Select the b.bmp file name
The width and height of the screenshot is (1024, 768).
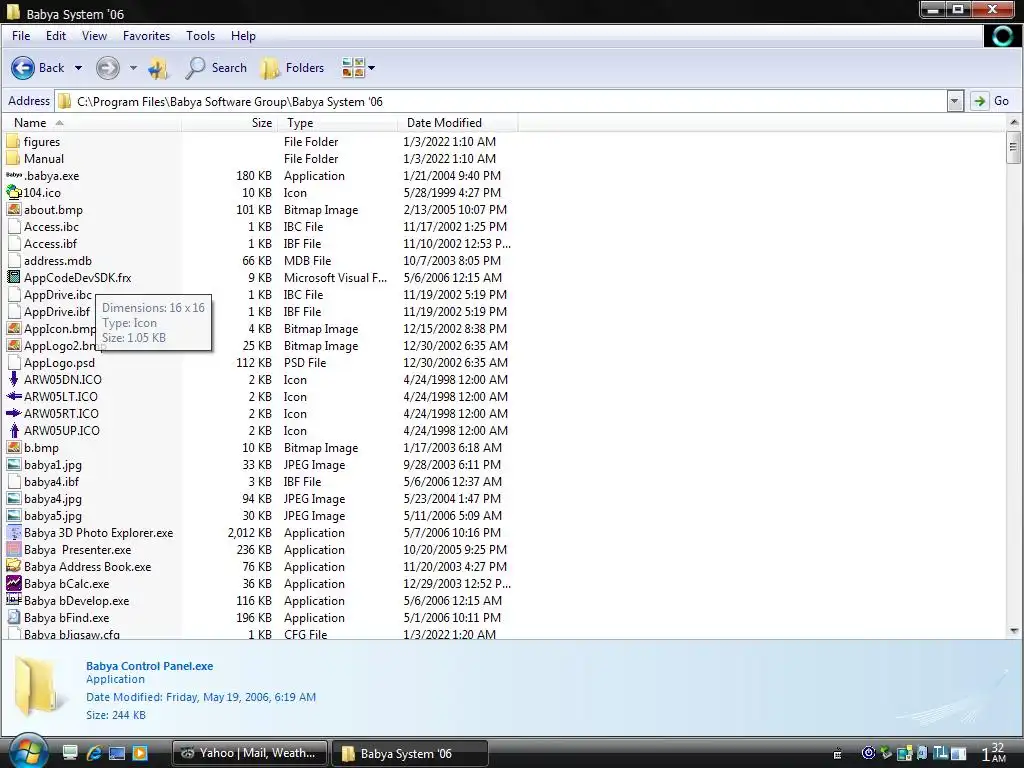pyautogui.click(x=41, y=447)
